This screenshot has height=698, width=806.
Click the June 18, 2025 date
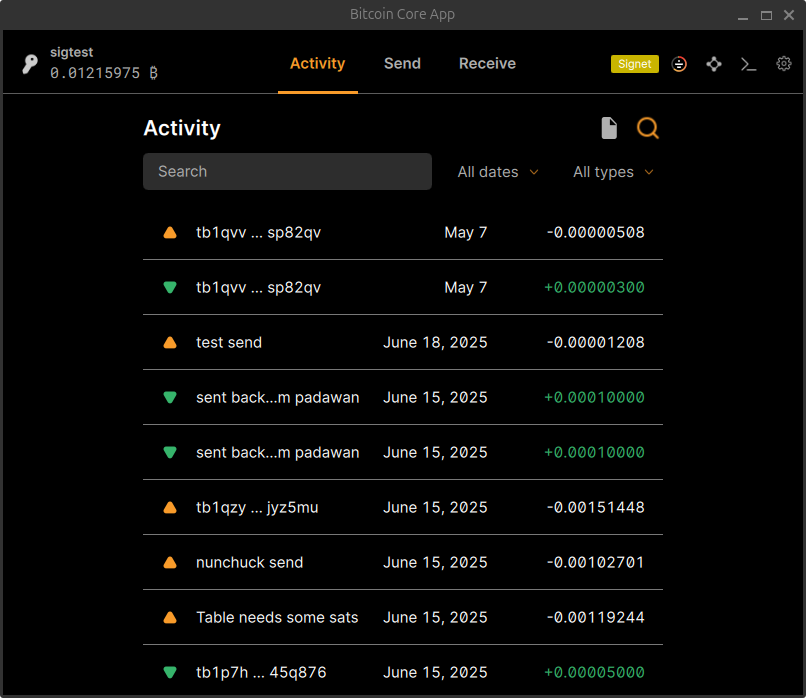435,342
